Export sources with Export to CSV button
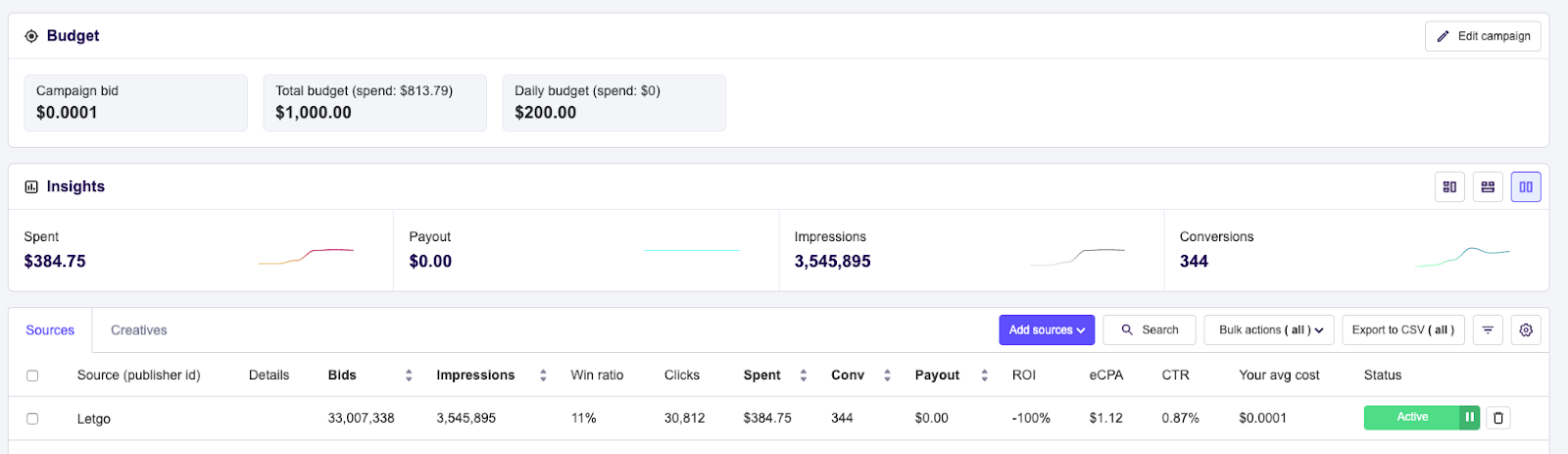1568x454 pixels. click(1403, 330)
